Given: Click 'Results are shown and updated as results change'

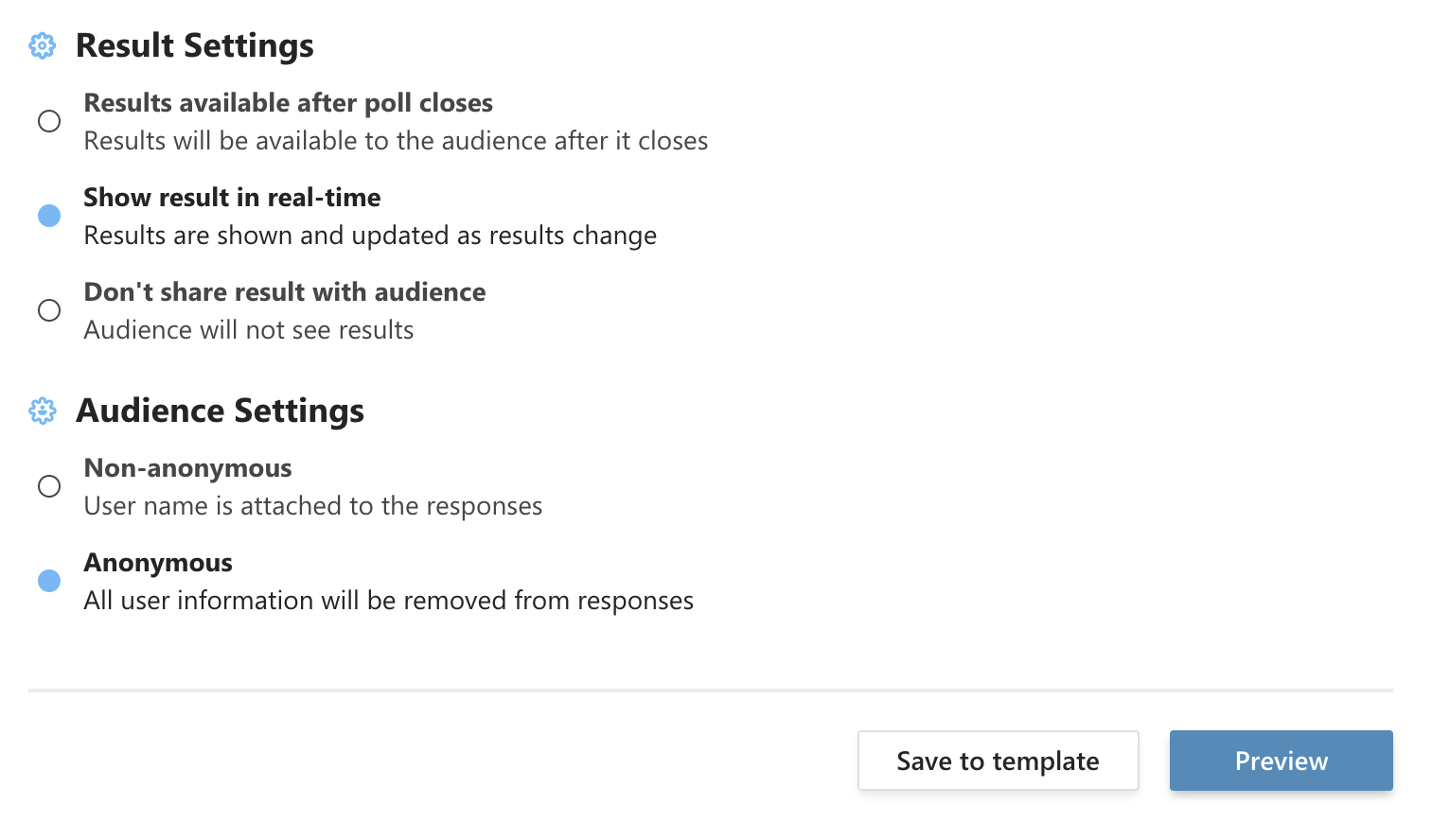Looking at the screenshot, I should (x=369, y=235).
